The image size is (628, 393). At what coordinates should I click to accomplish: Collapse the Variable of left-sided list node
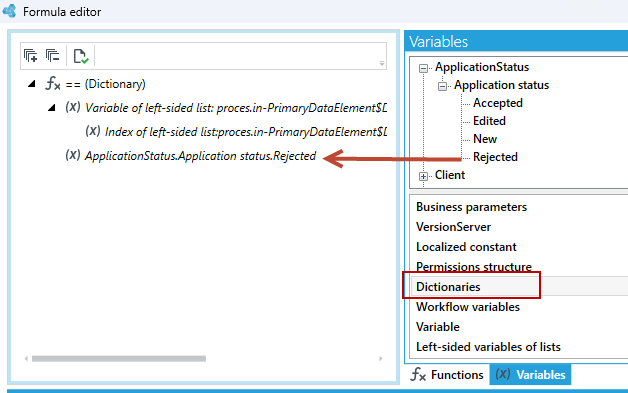tap(52, 107)
